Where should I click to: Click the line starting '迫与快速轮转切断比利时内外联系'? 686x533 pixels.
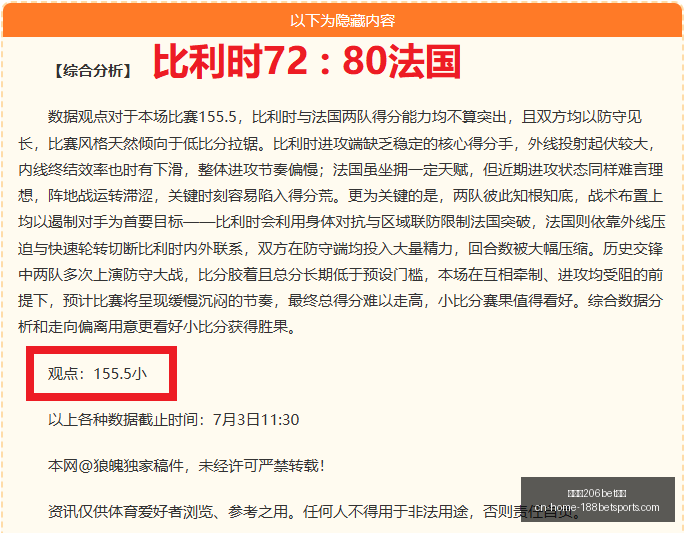pyautogui.click(x=341, y=248)
